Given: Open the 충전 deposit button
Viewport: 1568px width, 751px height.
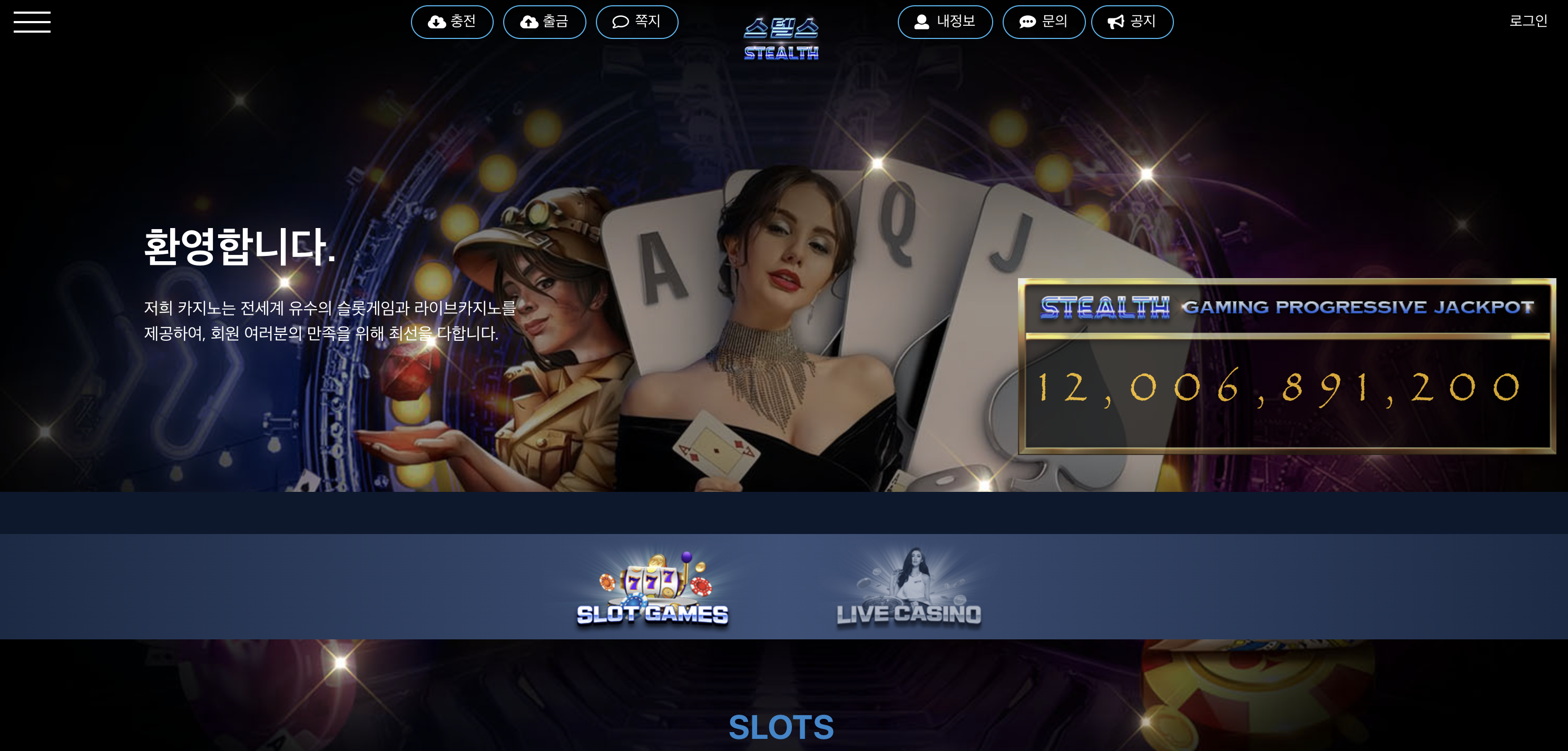Looking at the screenshot, I should (452, 22).
